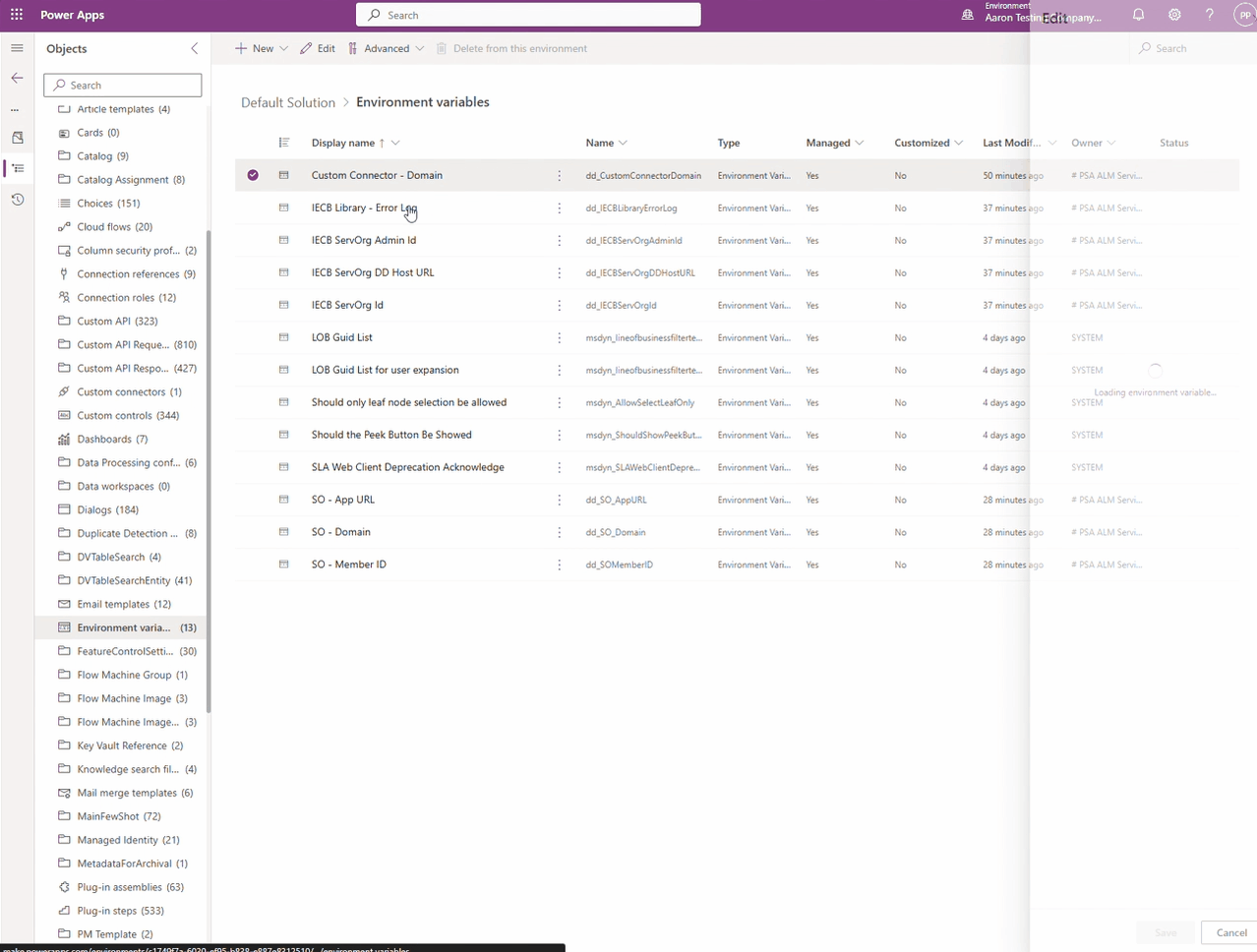Open the settings gear icon
The width and height of the screenshot is (1257, 952).
point(1174,15)
